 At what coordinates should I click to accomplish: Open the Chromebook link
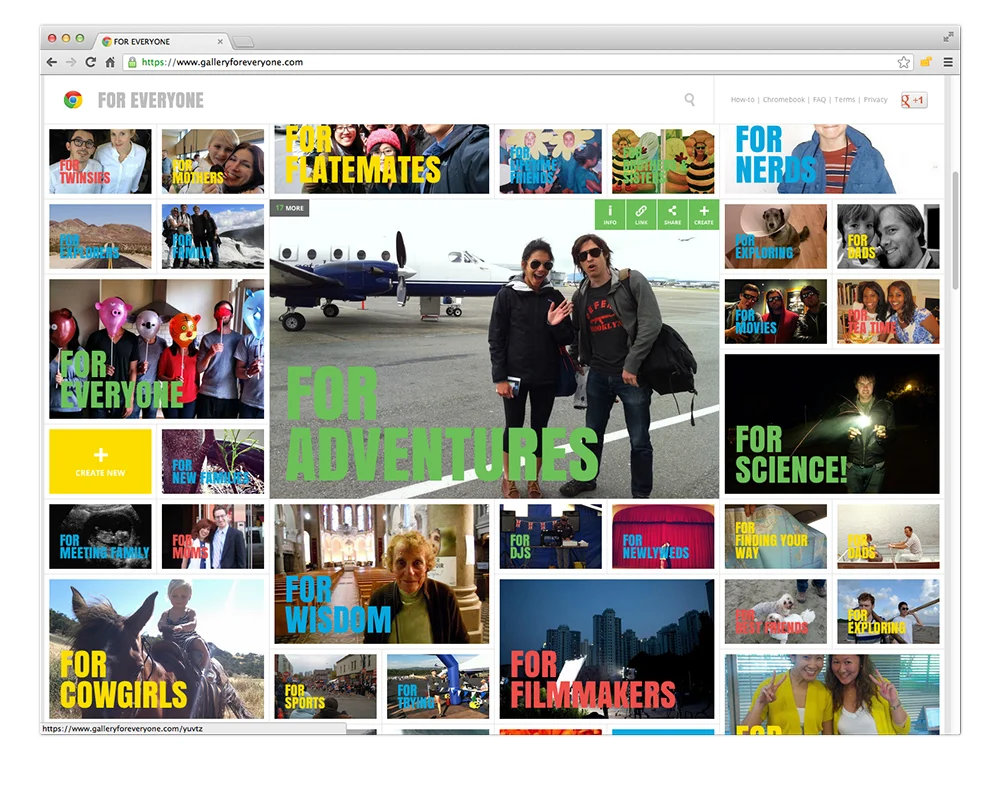click(x=784, y=100)
